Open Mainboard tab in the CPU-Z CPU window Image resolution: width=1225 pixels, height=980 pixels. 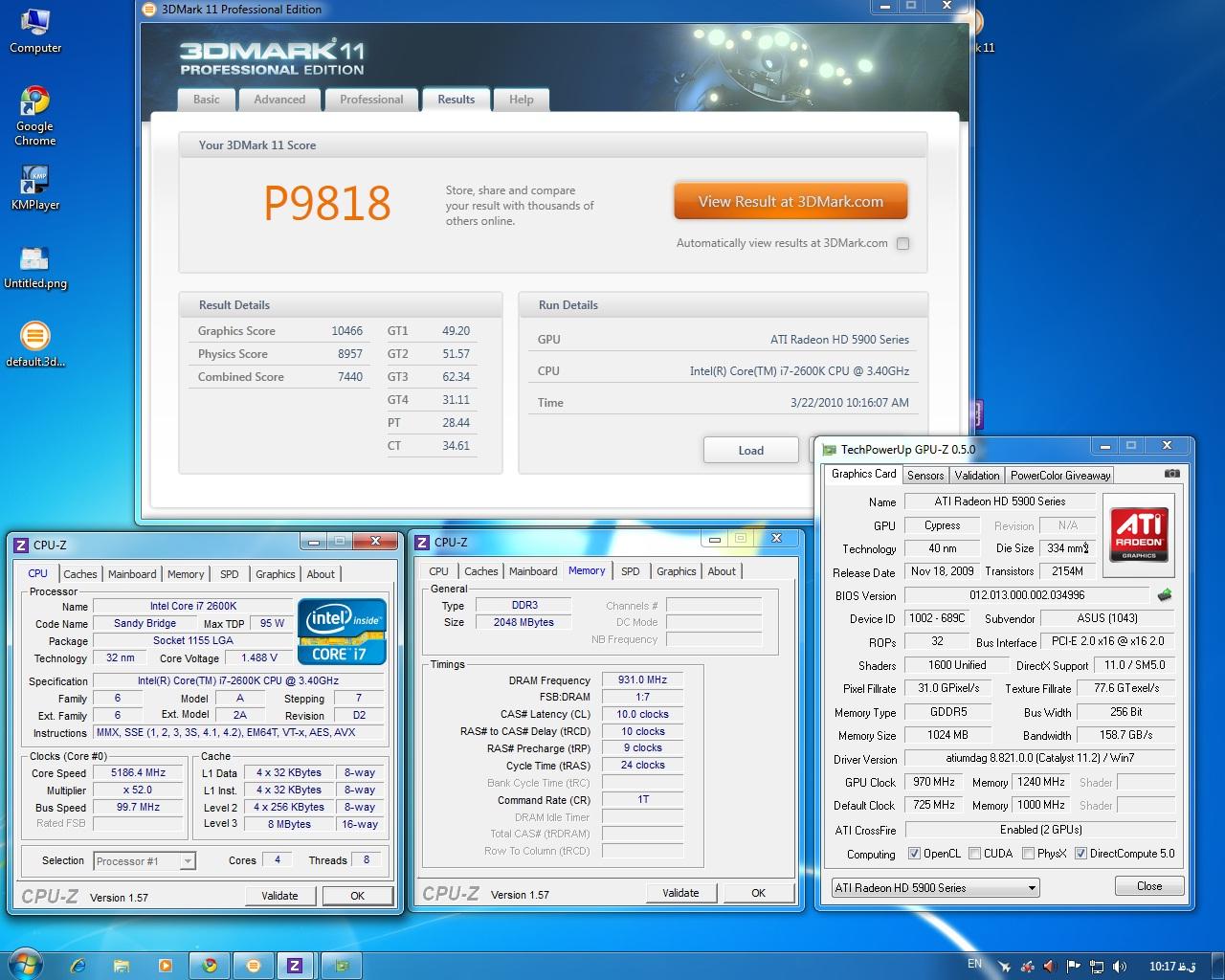pyautogui.click(x=132, y=574)
